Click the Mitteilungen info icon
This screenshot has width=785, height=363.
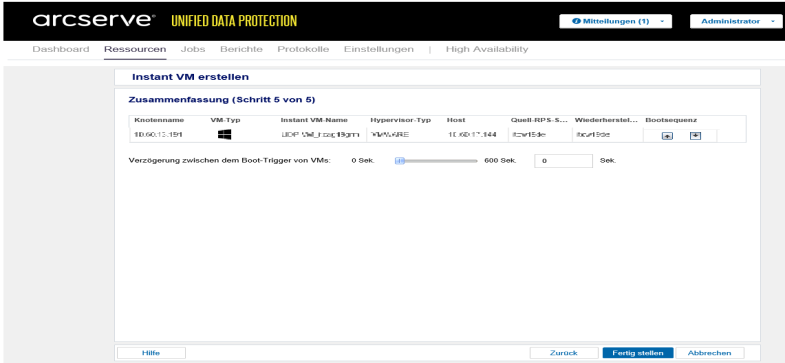575,22
